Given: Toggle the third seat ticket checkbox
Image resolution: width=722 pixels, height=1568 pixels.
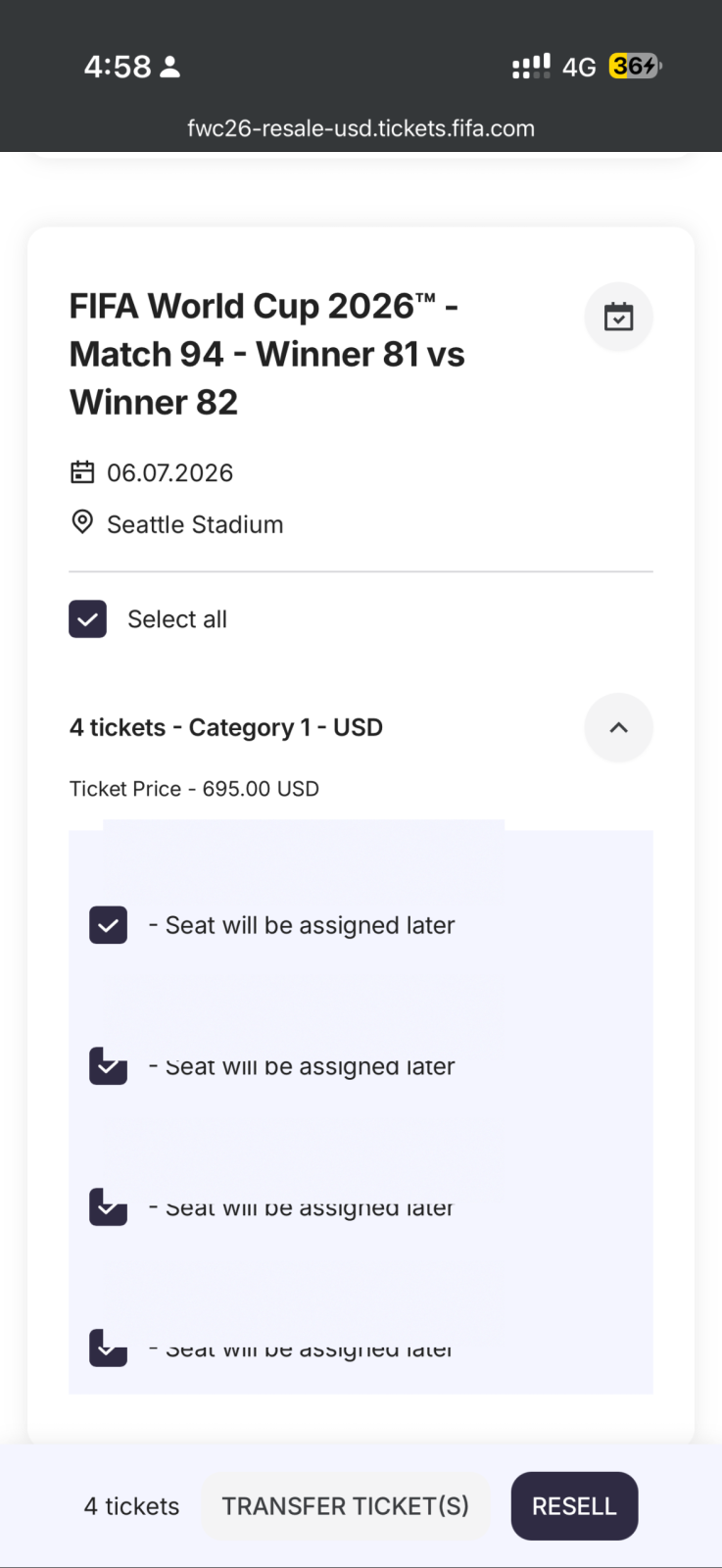Looking at the screenshot, I should [109, 1207].
